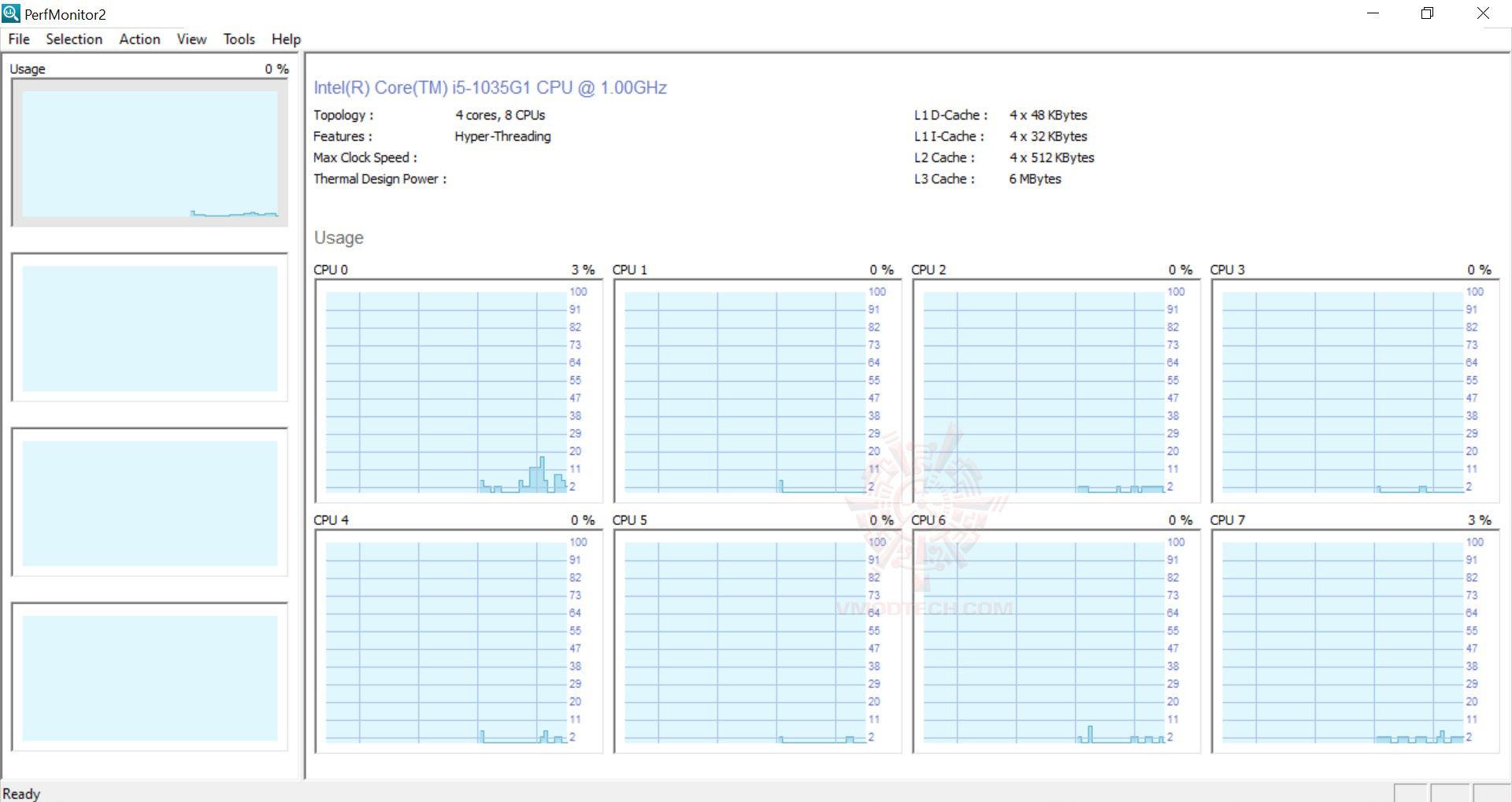Click the "CPU 7" label

[1228, 520]
